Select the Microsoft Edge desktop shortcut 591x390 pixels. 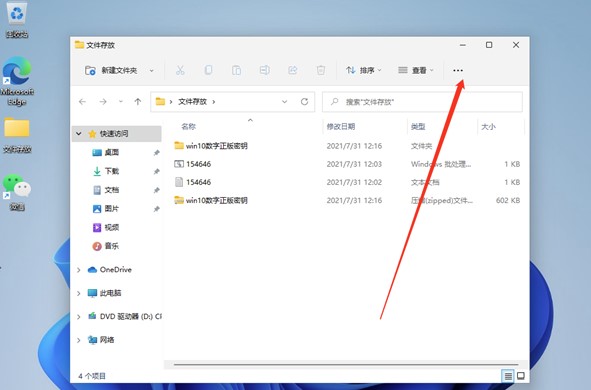17,81
